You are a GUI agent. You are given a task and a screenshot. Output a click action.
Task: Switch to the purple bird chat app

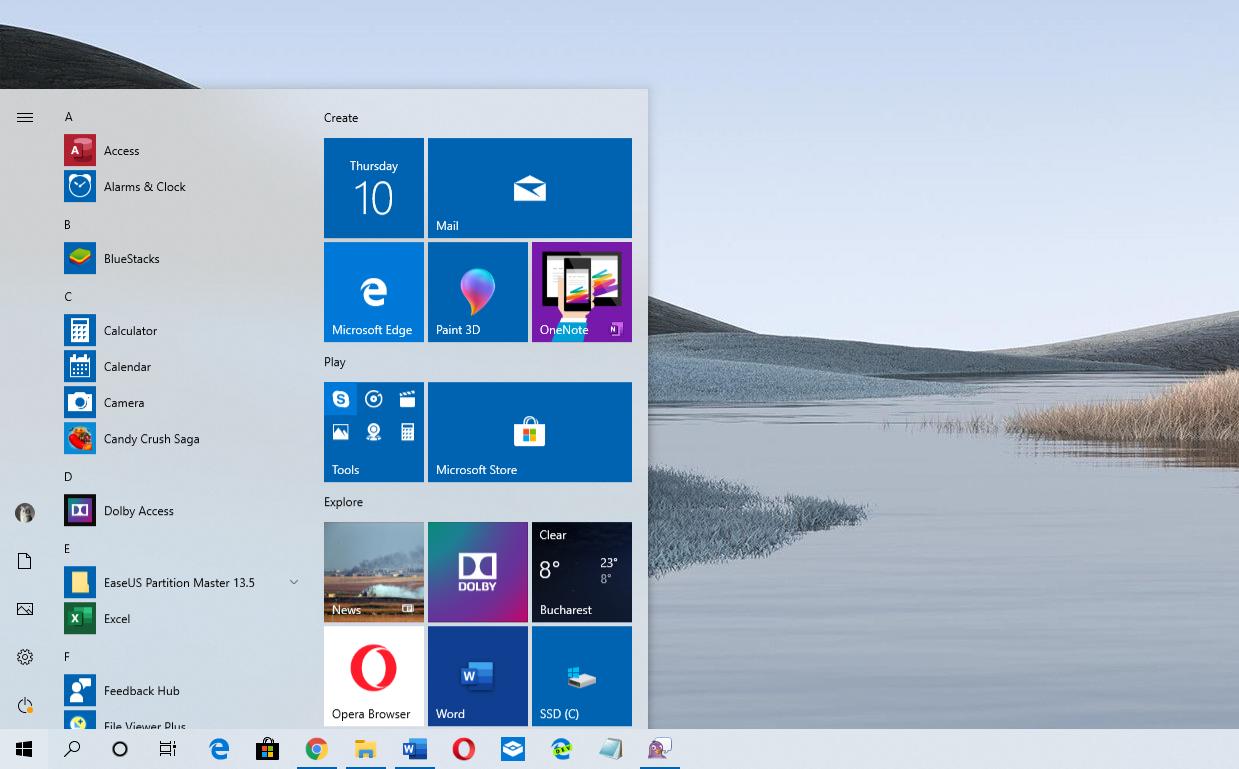[x=660, y=749]
